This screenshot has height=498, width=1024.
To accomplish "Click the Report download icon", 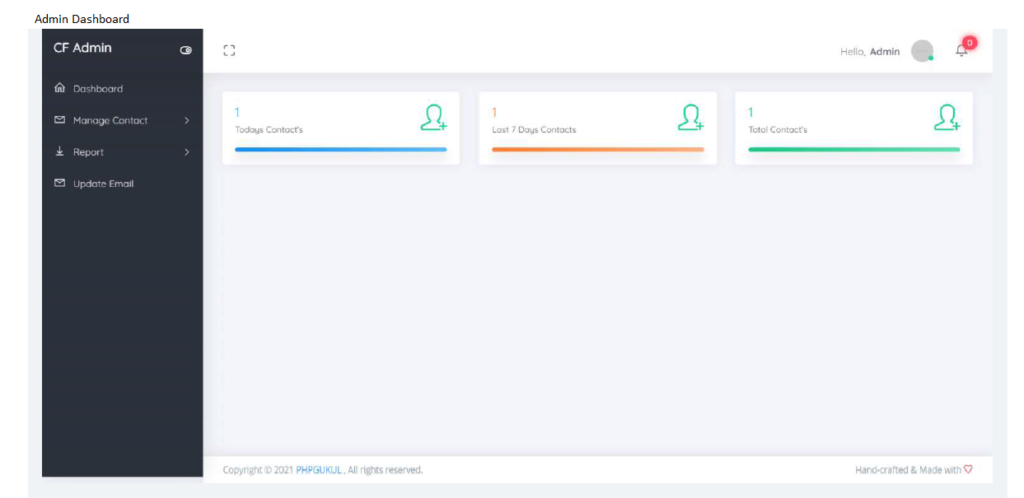I will point(59,151).
